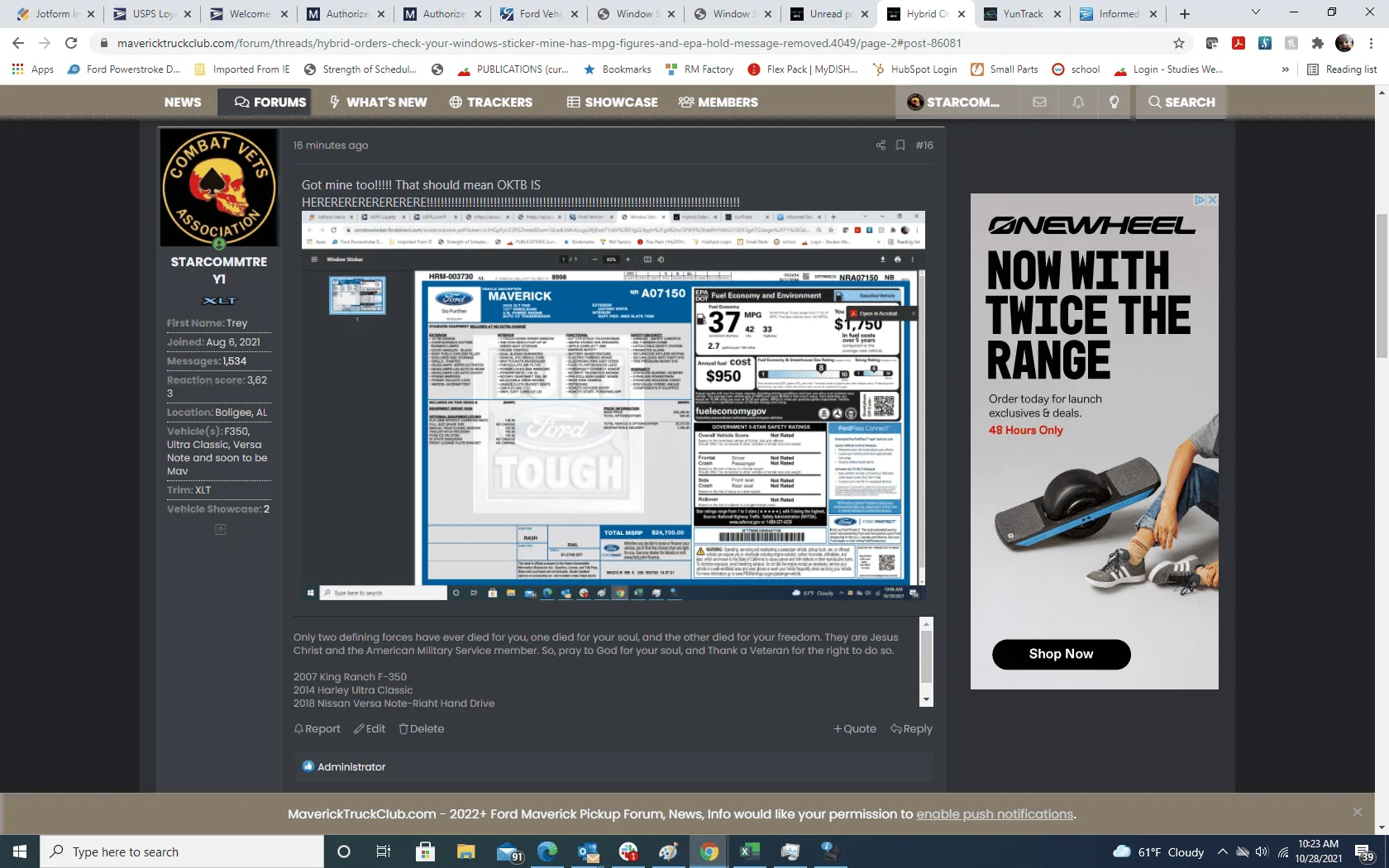
Task: Switch to the Unread posts tab
Action: pos(829,14)
